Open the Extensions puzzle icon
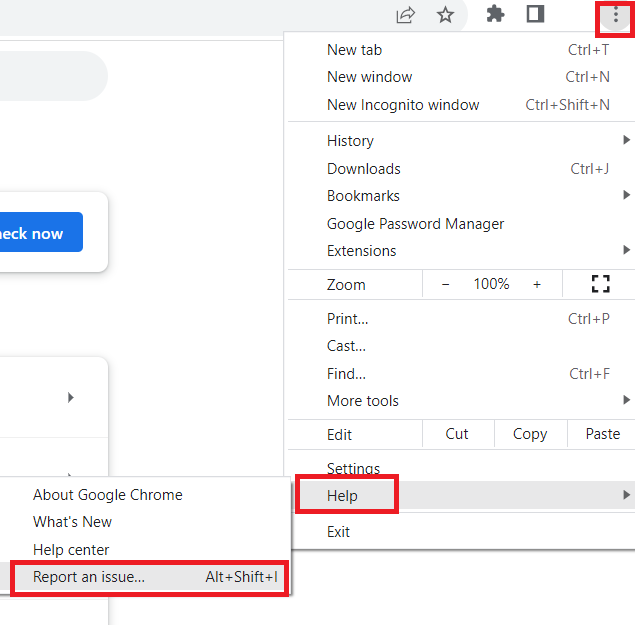The image size is (635, 625). pos(495,15)
